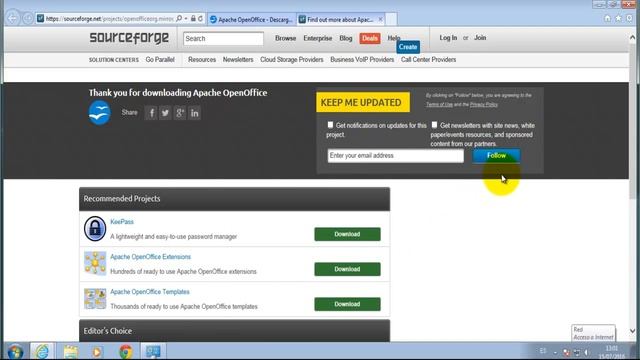
Task: Click the lock security icon in address bar
Action: 193,18
